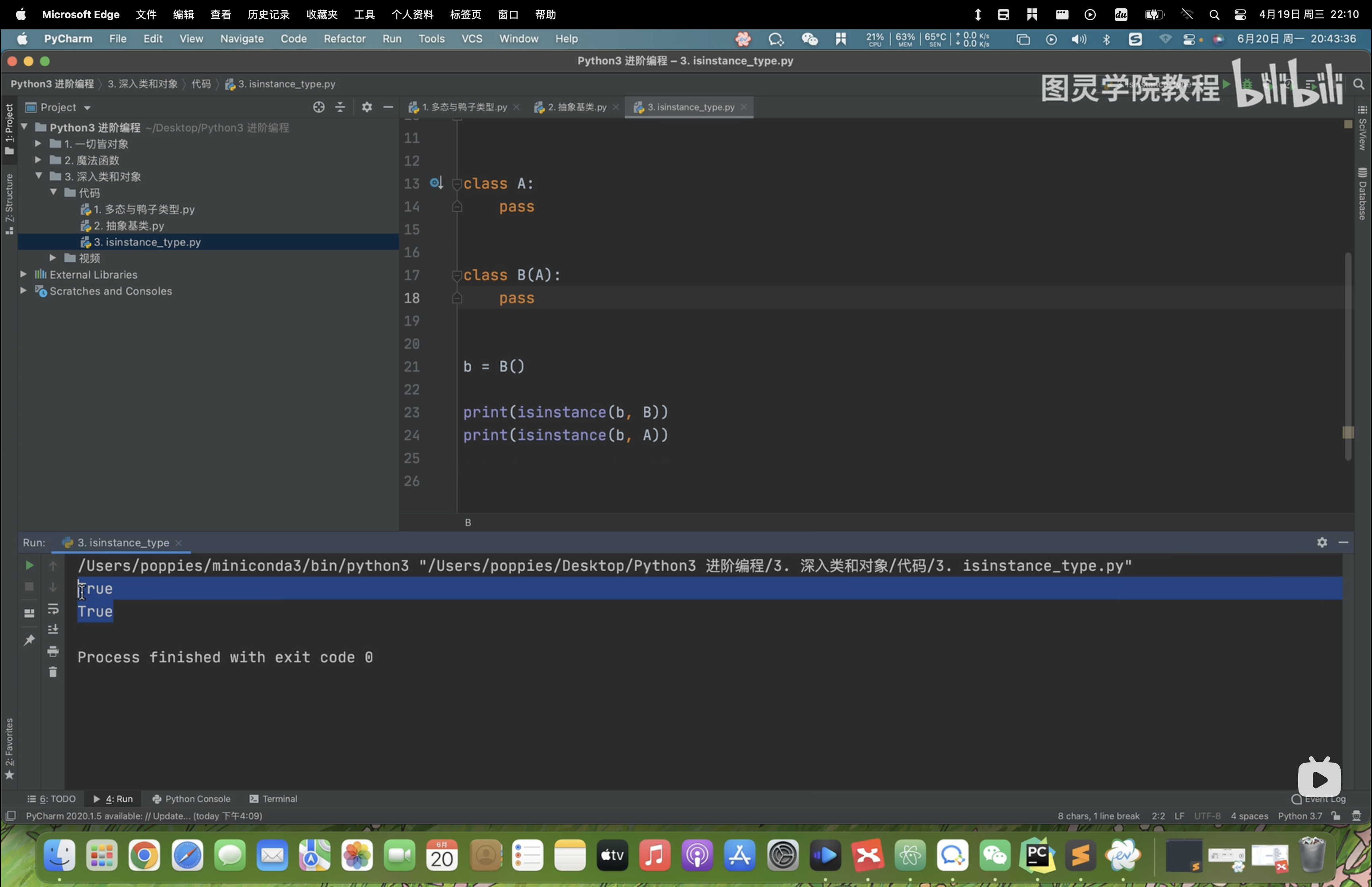Click the yellow warning stripe on editor scrollbar
This screenshot has width=1372, height=887.
[x=1348, y=432]
